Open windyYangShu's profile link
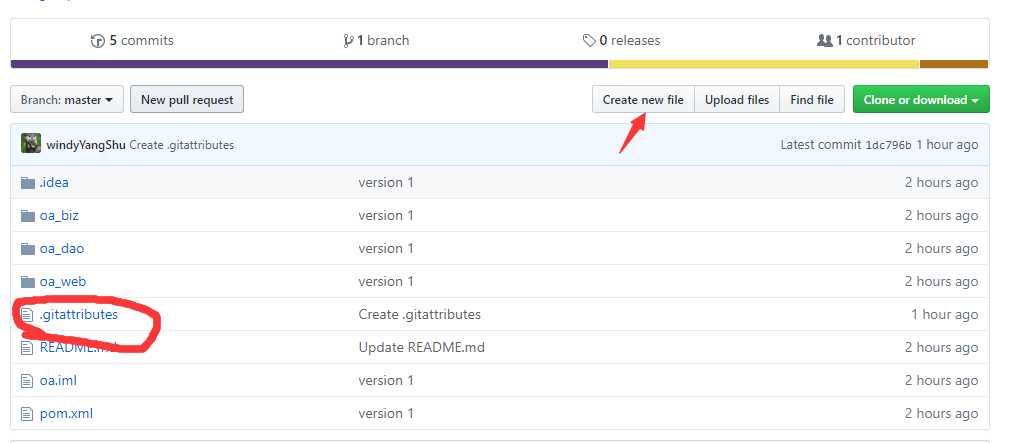The image size is (1015, 443). pyautogui.click(x=86, y=145)
